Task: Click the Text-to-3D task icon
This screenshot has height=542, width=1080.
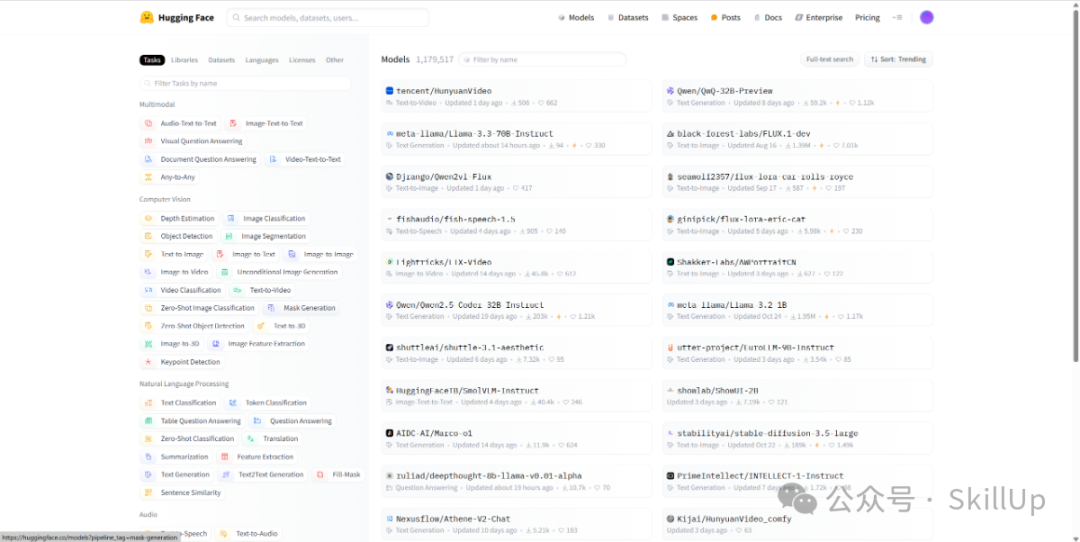Action: pyautogui.click(x=261, y=326)
